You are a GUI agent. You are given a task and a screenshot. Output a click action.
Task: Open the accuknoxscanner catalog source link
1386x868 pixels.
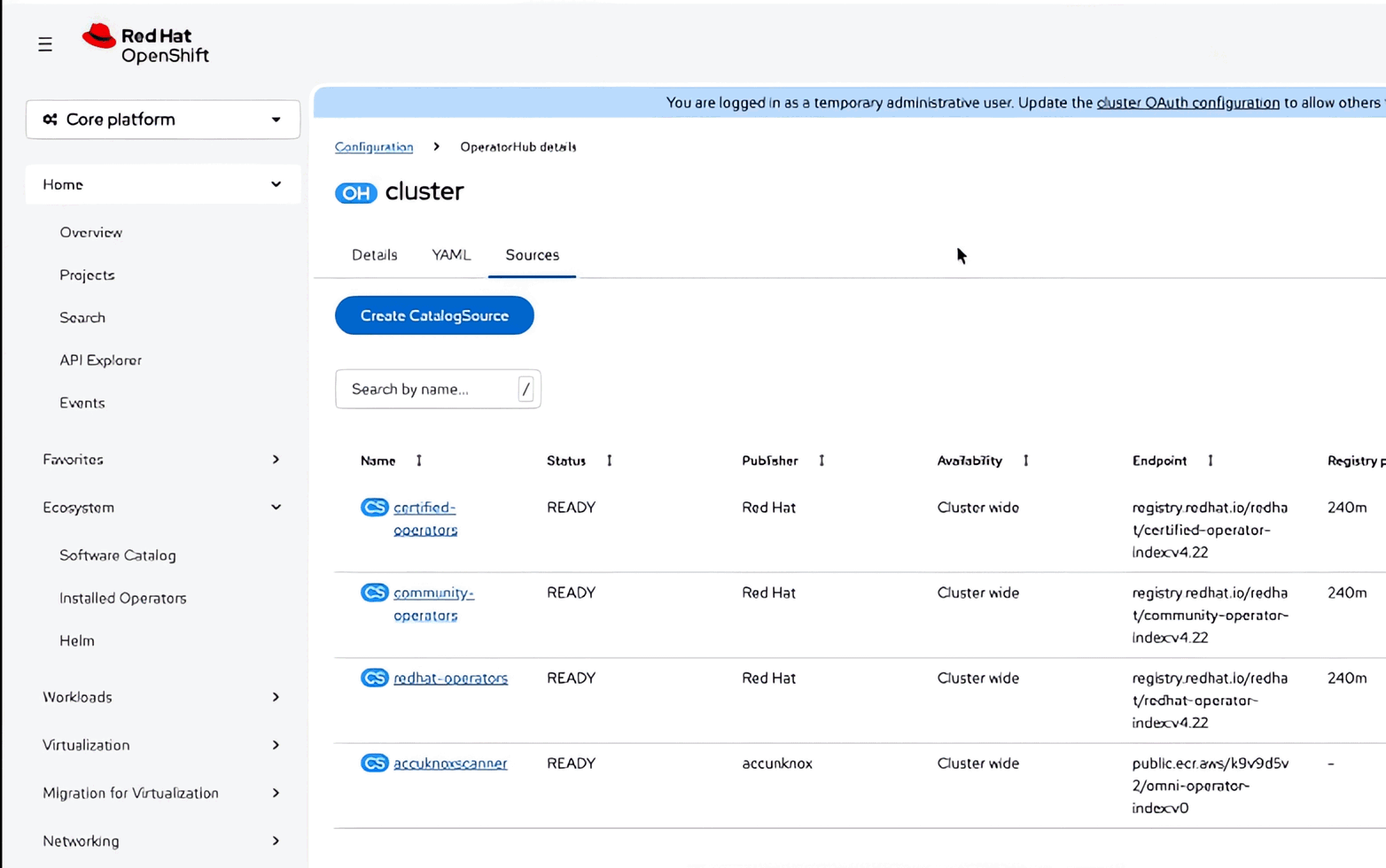pos(450,763)
